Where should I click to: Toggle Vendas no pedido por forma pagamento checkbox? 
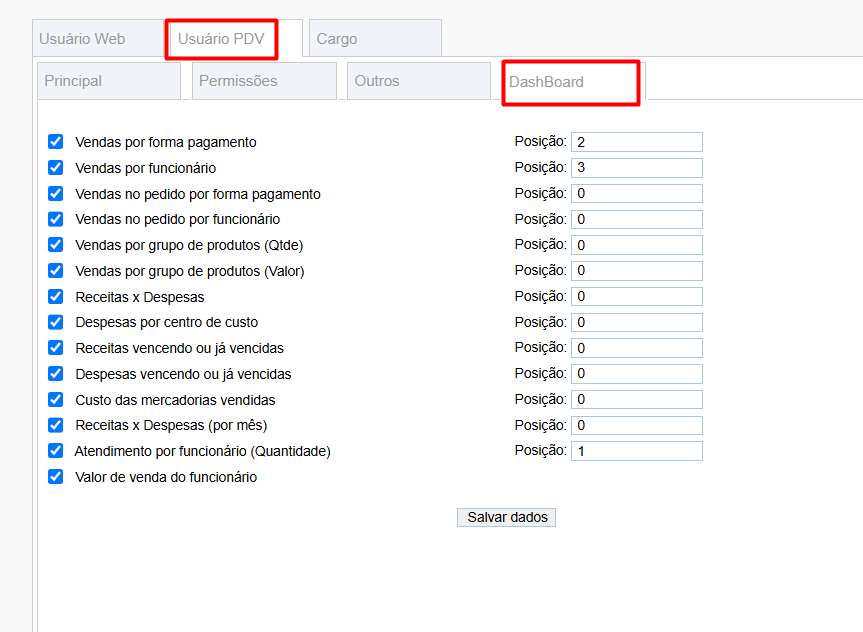(56, 193)
